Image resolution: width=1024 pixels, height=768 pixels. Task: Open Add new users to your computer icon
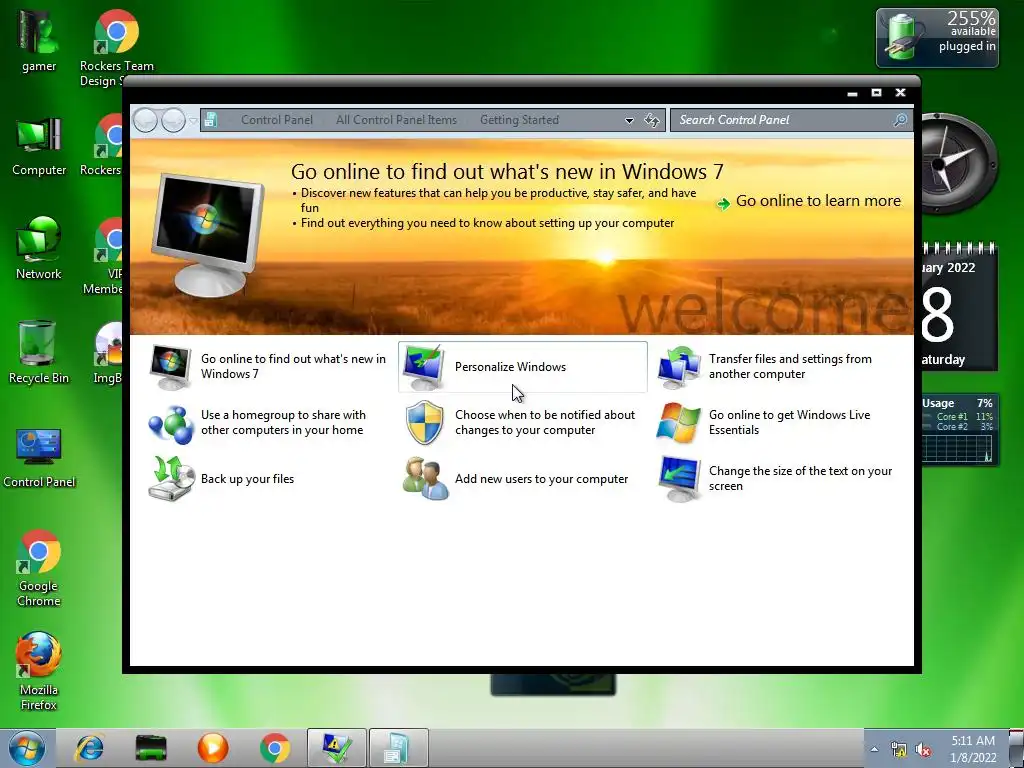coord(425,479)
